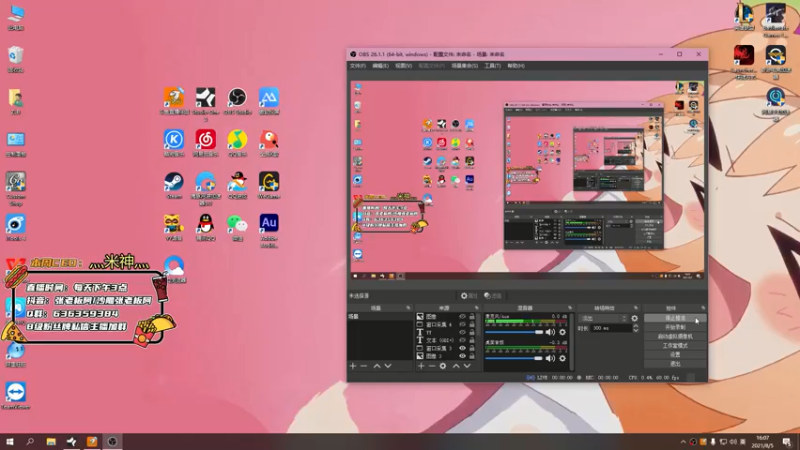Decrease transition duration with down arrow
The image size is (800, 450).
click(x=636, y=331)
